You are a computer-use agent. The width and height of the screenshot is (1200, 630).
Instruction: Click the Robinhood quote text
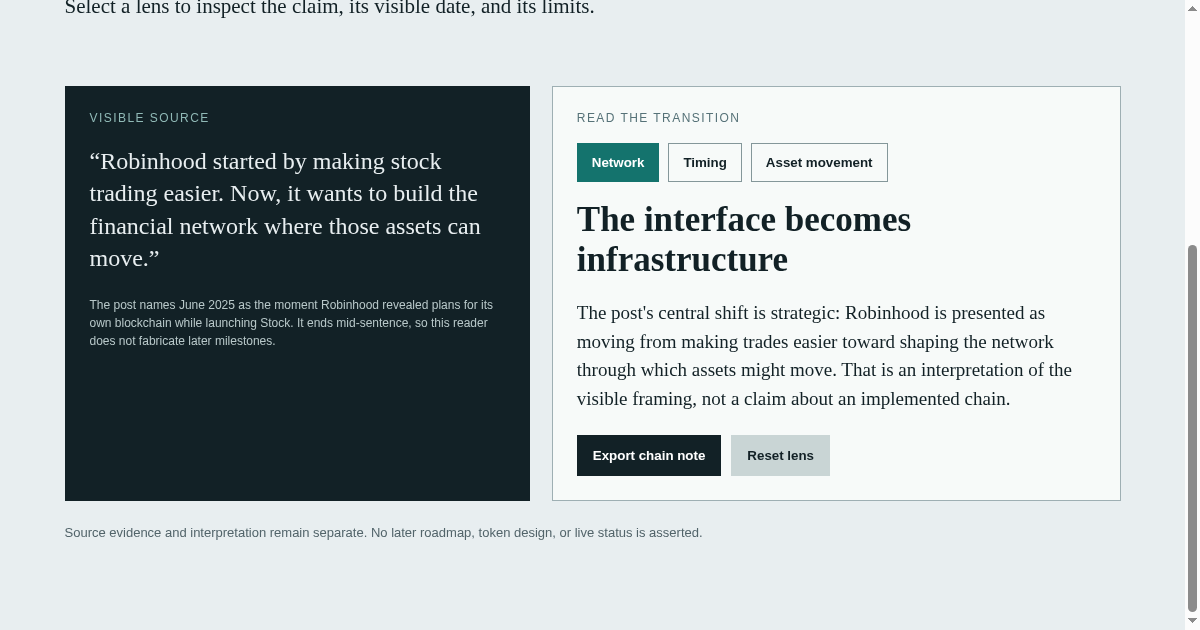click(285, 210)
